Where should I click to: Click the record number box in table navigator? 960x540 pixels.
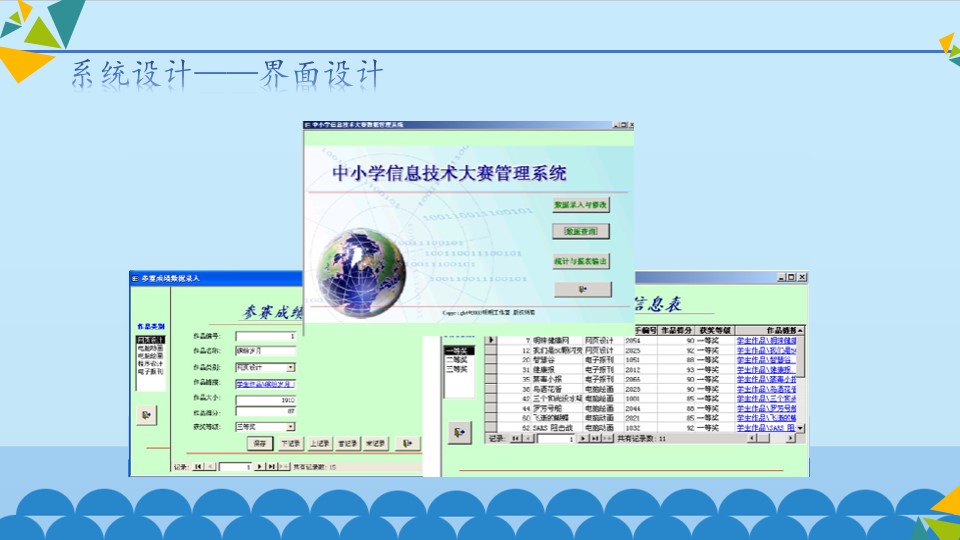click(556, 438)
